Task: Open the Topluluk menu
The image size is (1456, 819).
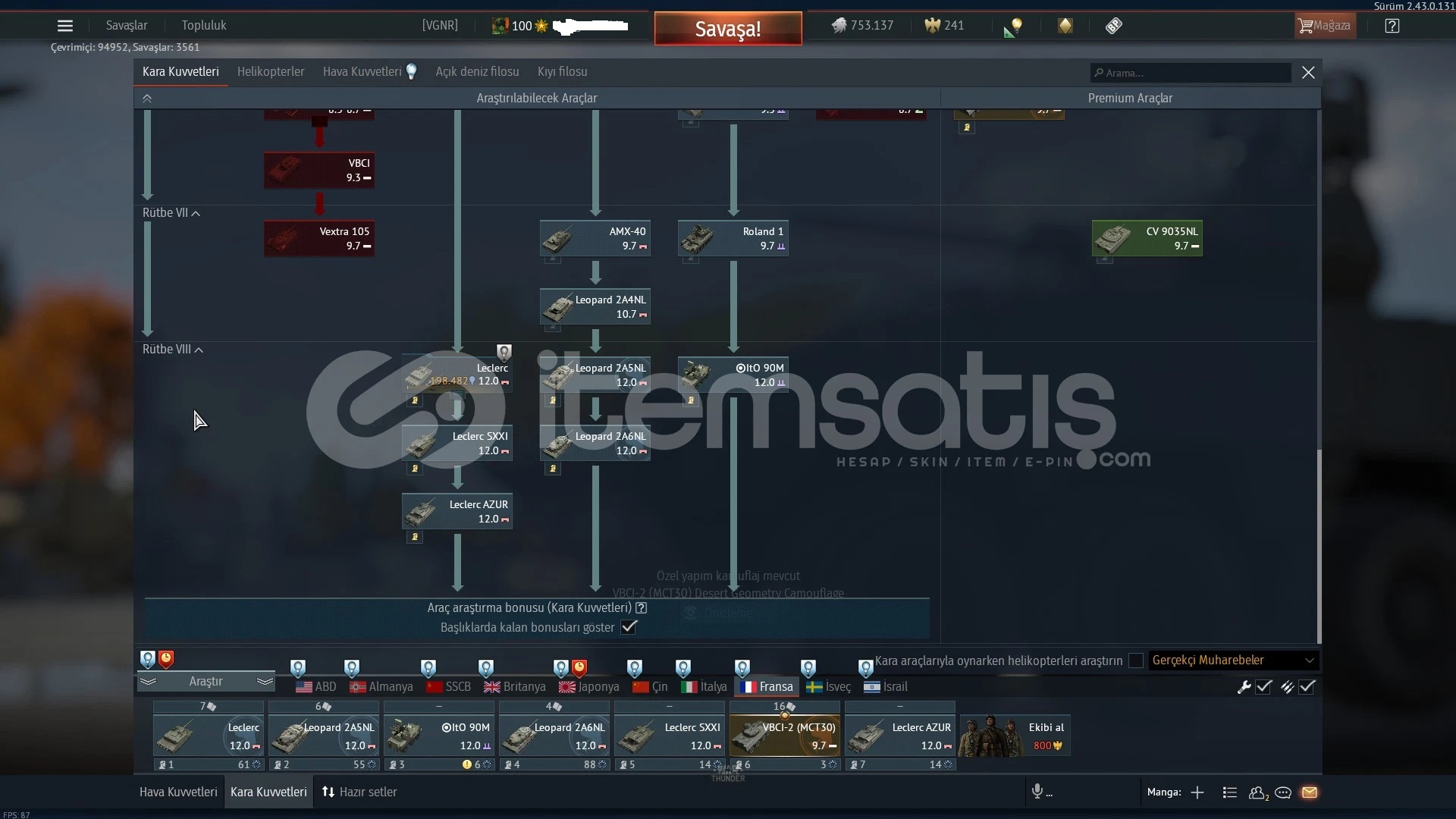Action: pos(204,25)
